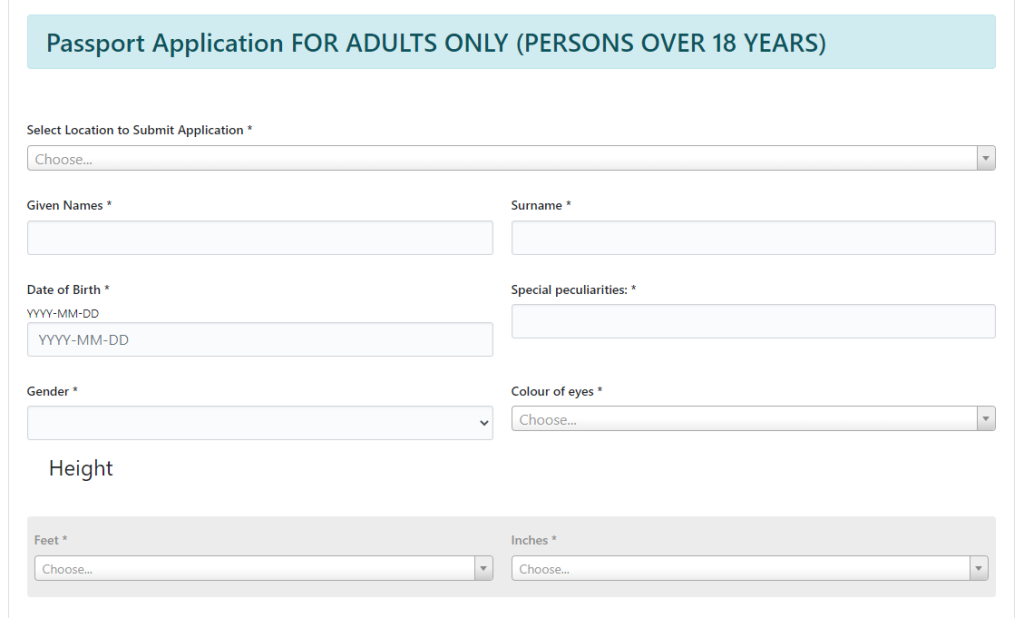Click the Colour of eyes dropdown arrow
Image resolution: width=1024 pixels, height=618 pixels.
(x=986, y=418)
